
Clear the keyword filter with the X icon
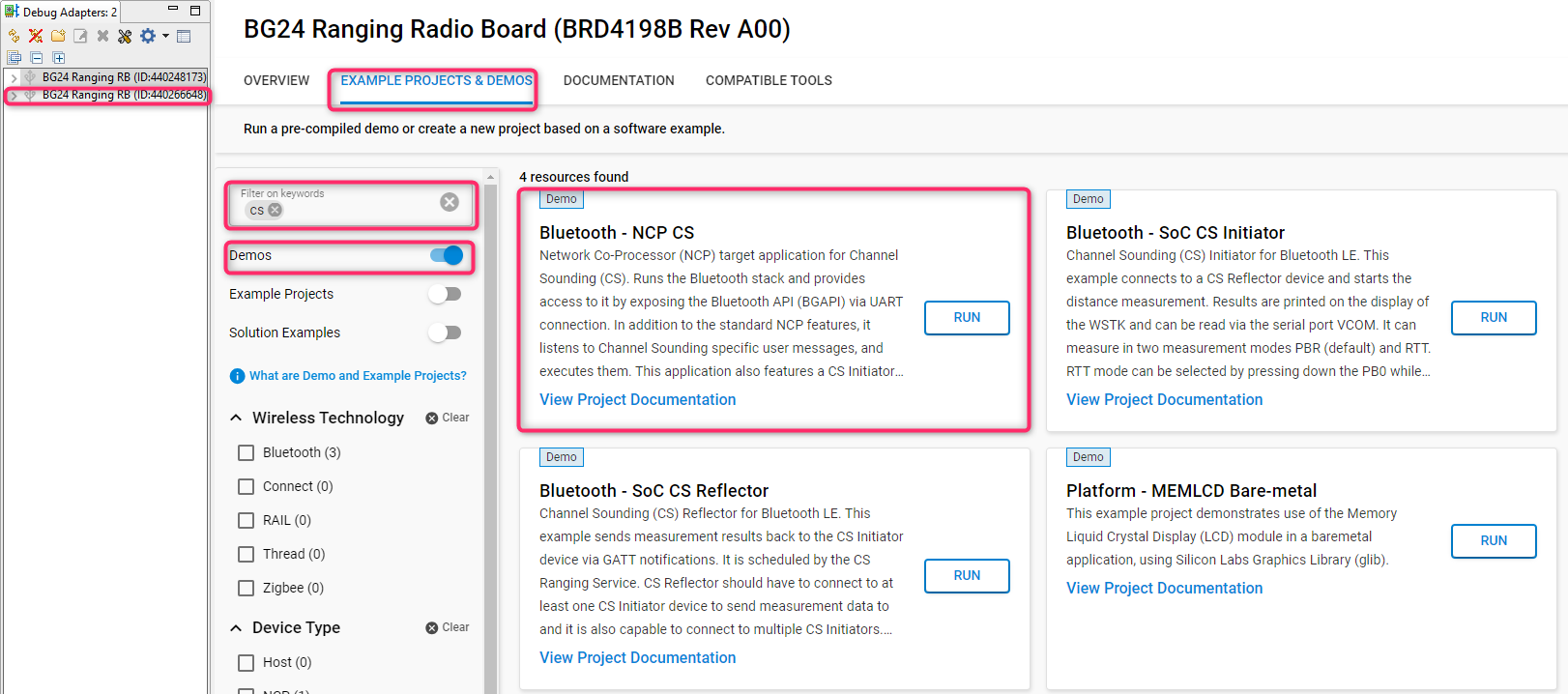click(x=450, y=202)
